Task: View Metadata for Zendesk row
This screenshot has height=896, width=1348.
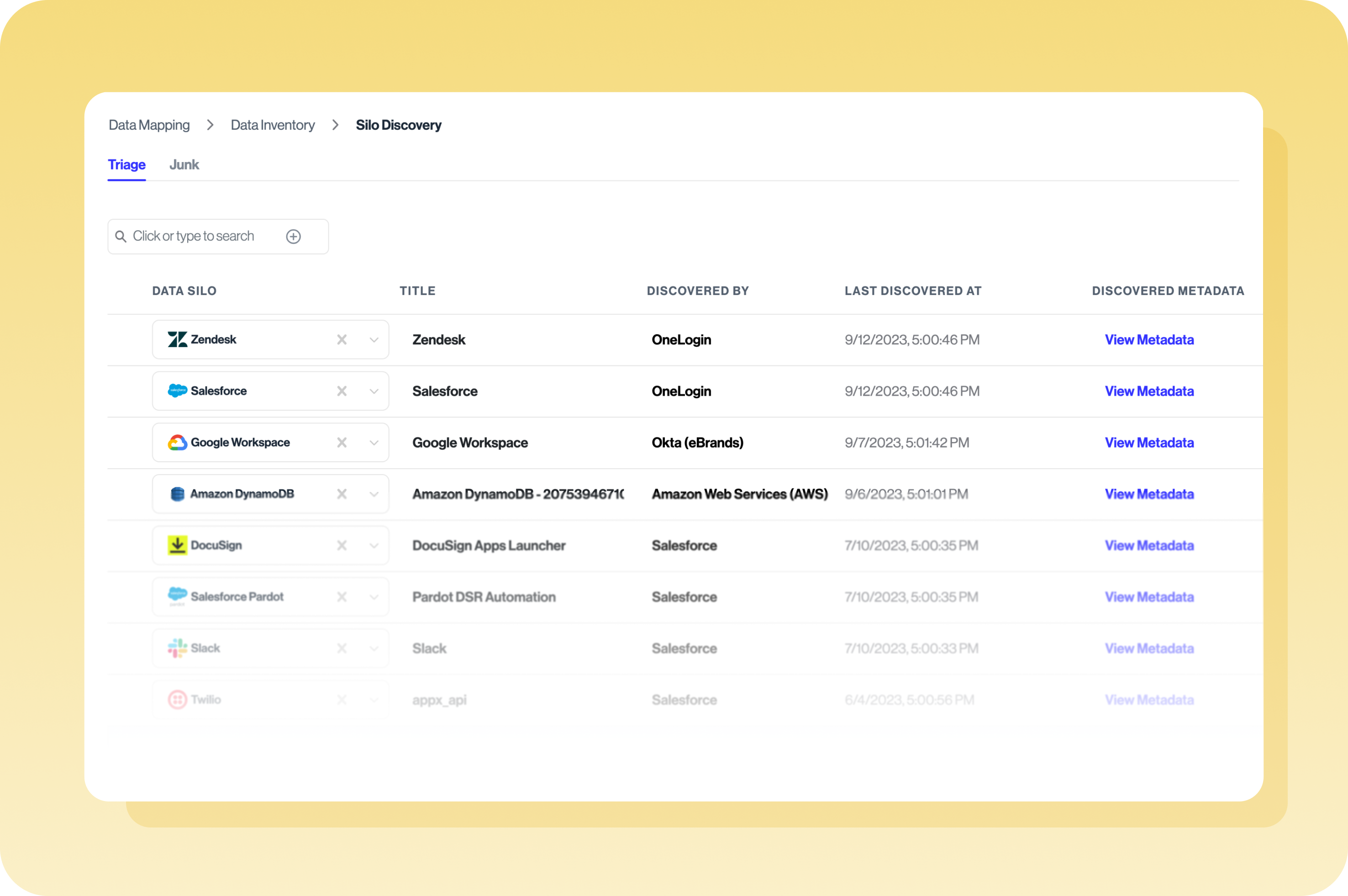Action: (x=1149, y=339)
